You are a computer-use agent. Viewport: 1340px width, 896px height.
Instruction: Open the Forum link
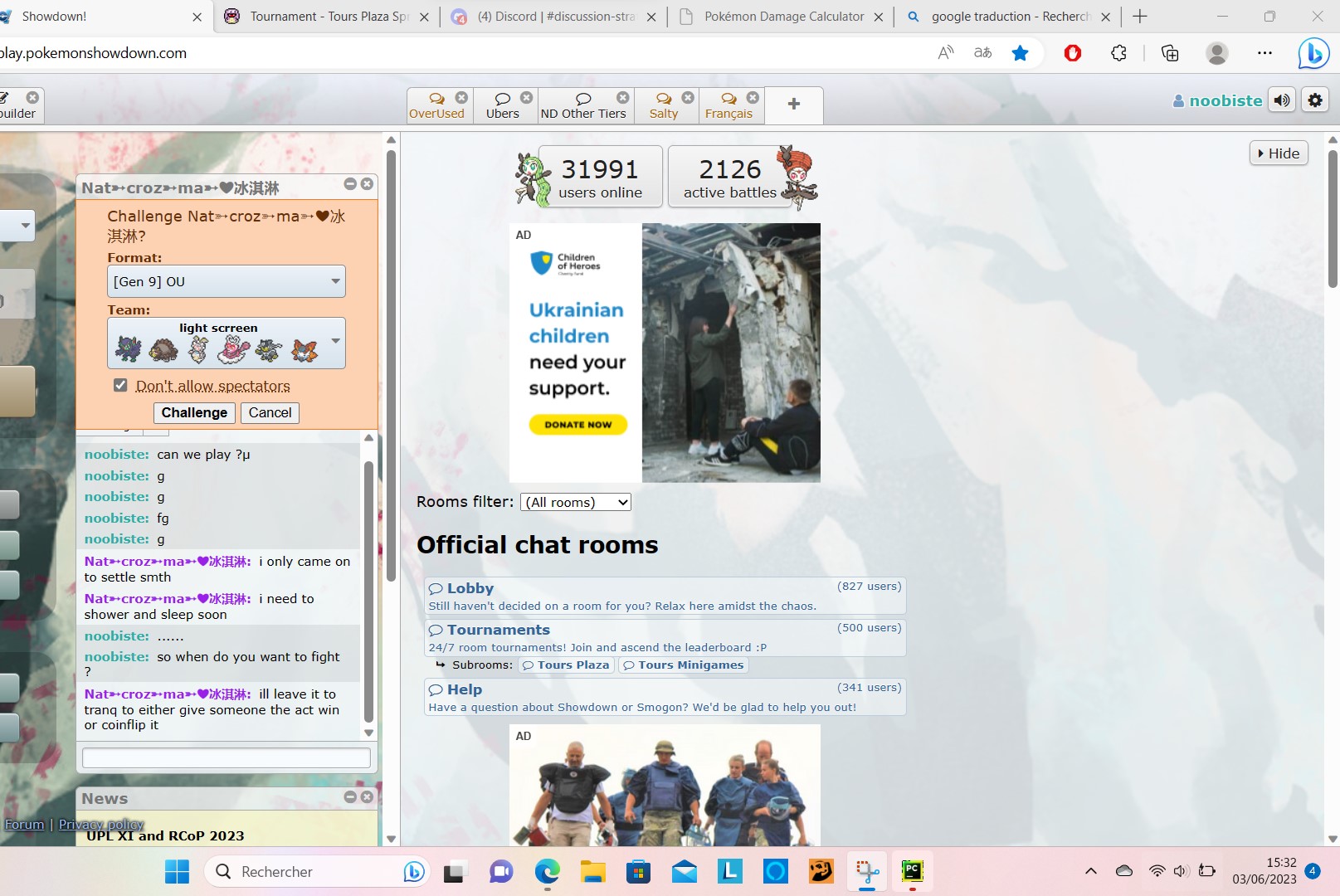[x=24, y=824]
